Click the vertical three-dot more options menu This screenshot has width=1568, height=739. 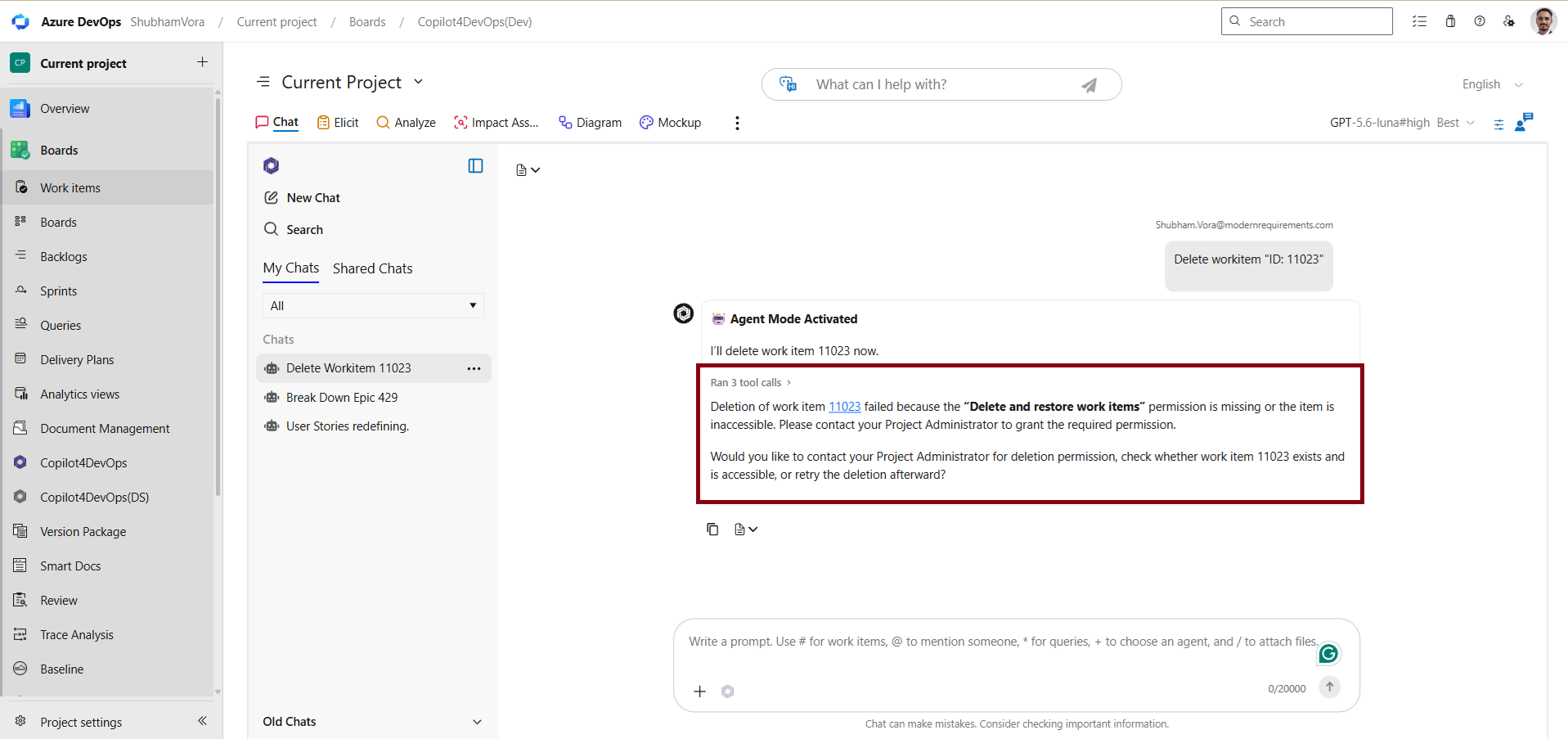click(x=737, y=123)
